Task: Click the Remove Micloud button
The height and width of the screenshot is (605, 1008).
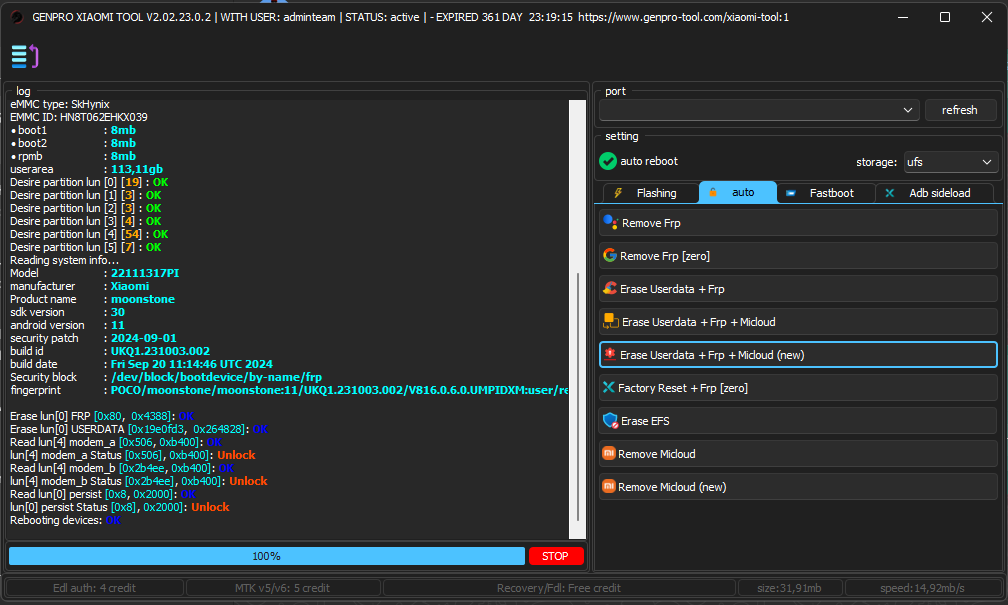Action: click(798, 453)
